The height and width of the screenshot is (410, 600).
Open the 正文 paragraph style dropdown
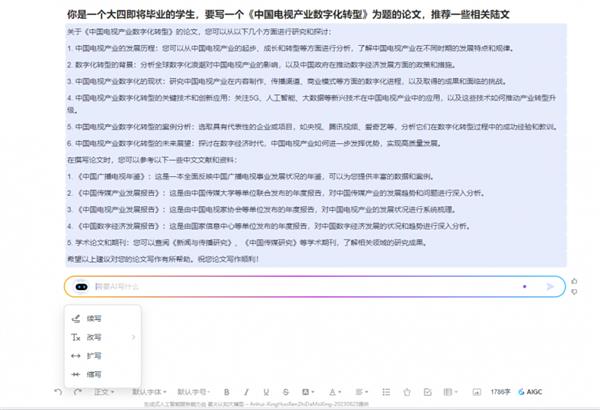104,392
